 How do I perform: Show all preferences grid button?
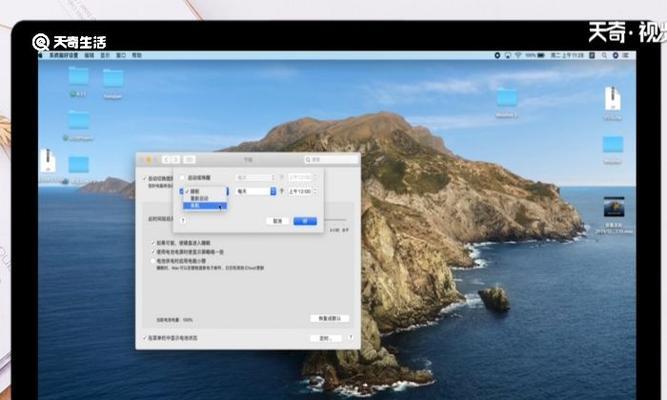click(x=189, y=160)
